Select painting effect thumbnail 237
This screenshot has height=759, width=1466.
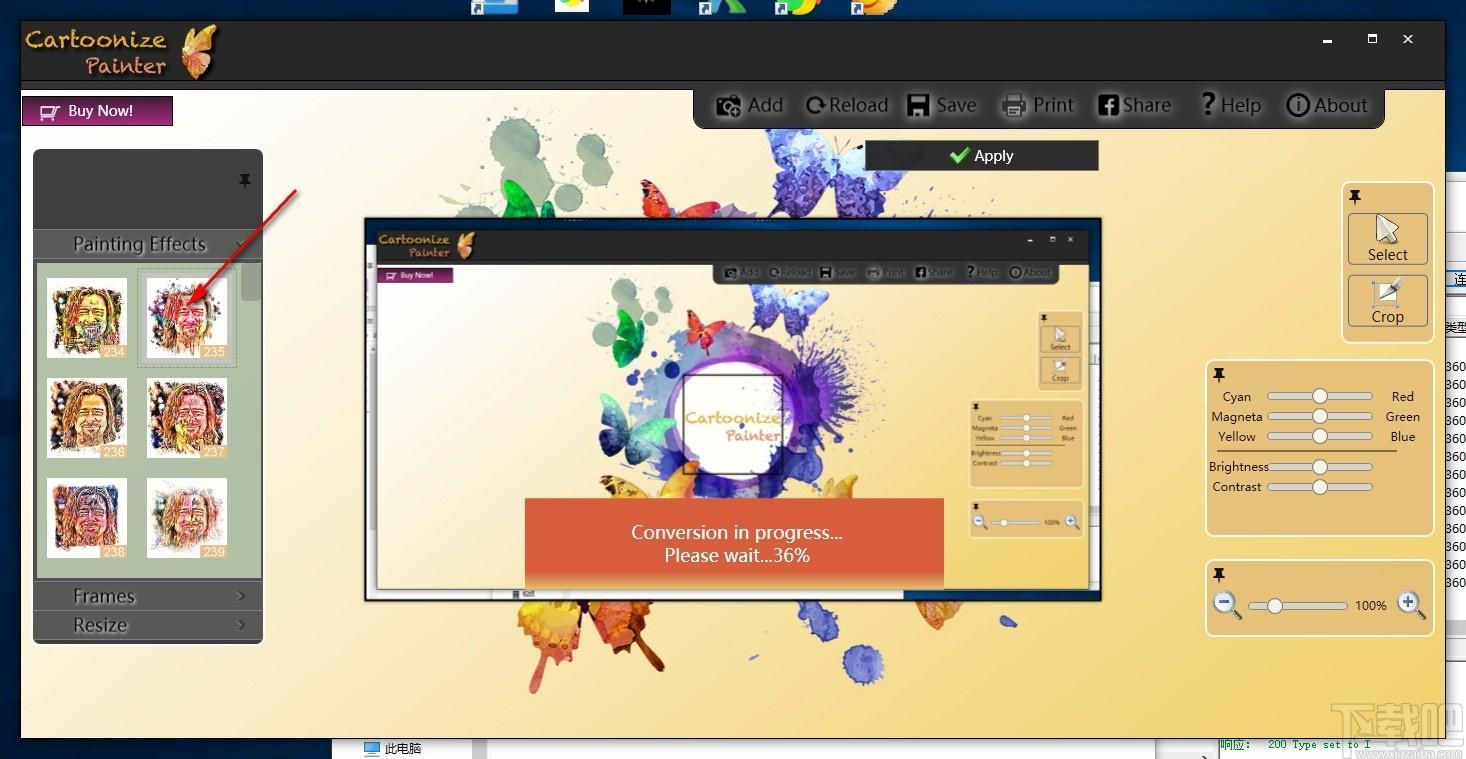tap(187, 418)
